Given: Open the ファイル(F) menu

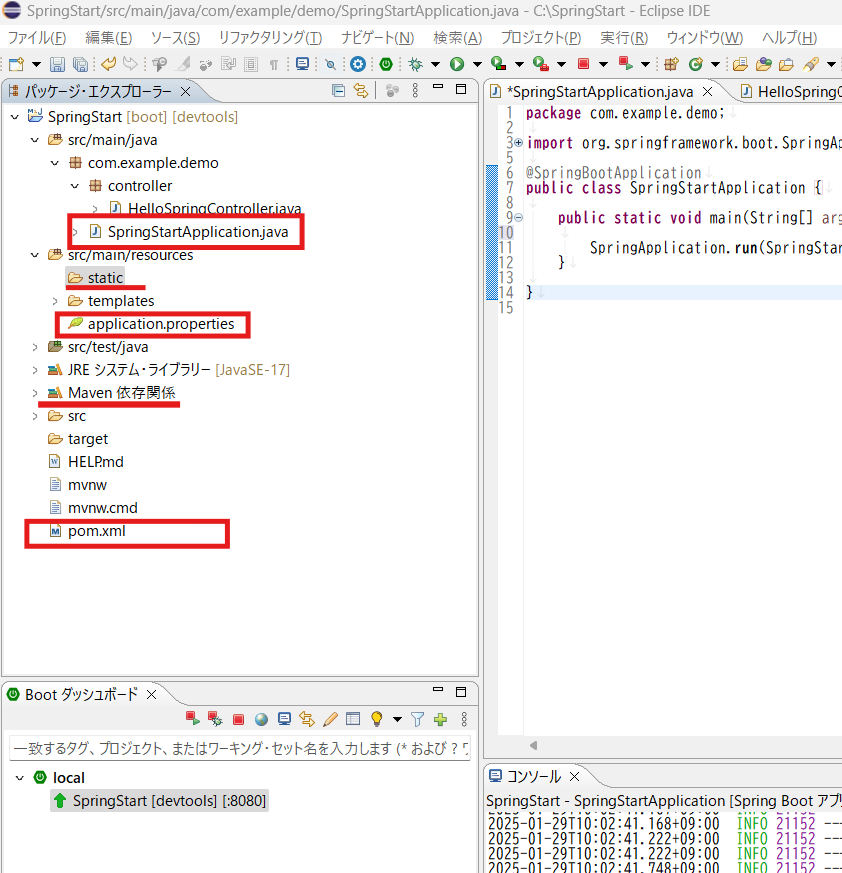Looking at the screenshot, I should (x=37, y=37).
